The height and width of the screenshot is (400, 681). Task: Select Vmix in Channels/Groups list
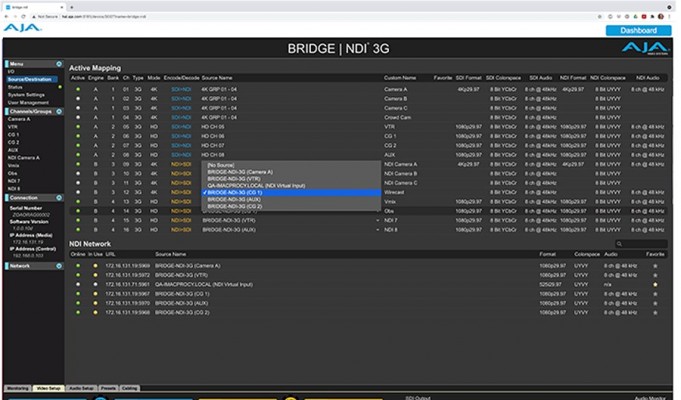pos(13,165)
